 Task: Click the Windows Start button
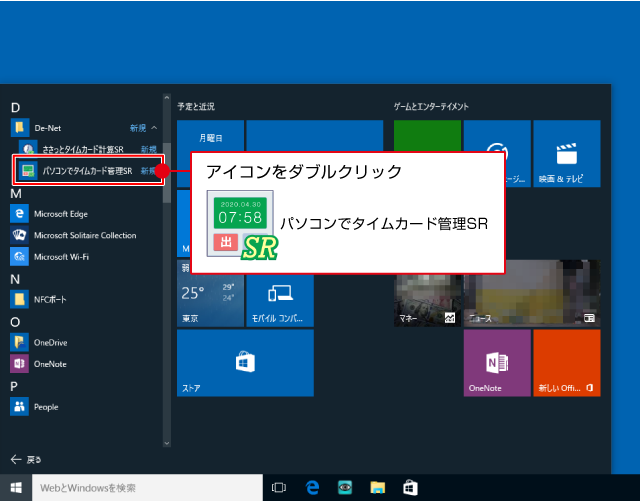tap(16, 488)
